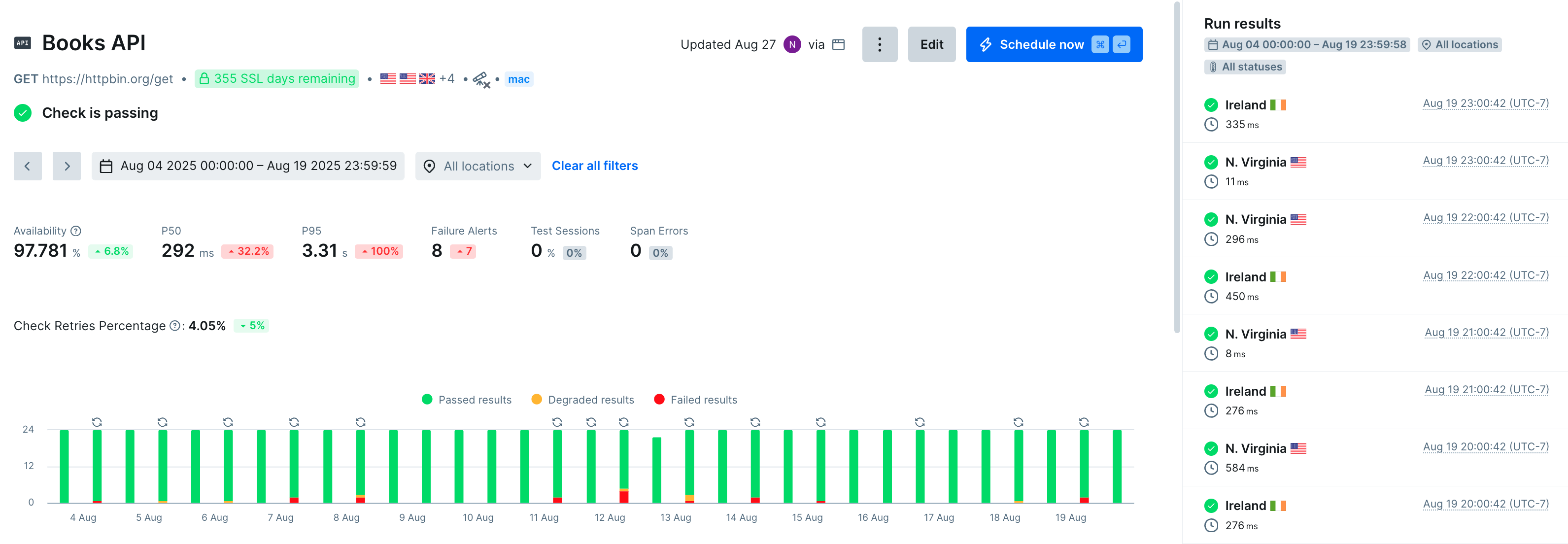Go to next time period arrow
1568x544 pixels.
point(67,166)
